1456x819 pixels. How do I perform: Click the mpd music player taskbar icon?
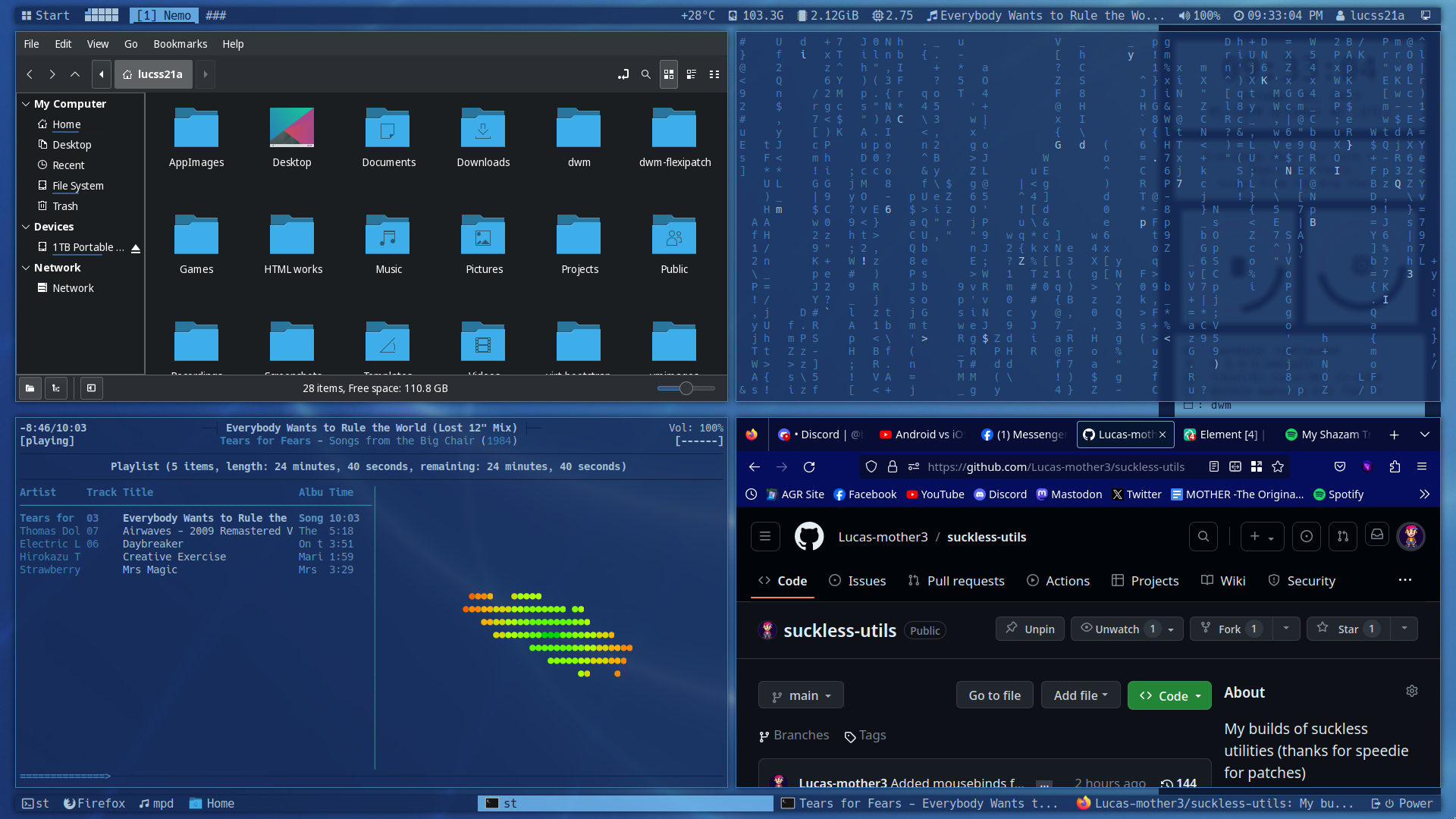coord(155,803)
